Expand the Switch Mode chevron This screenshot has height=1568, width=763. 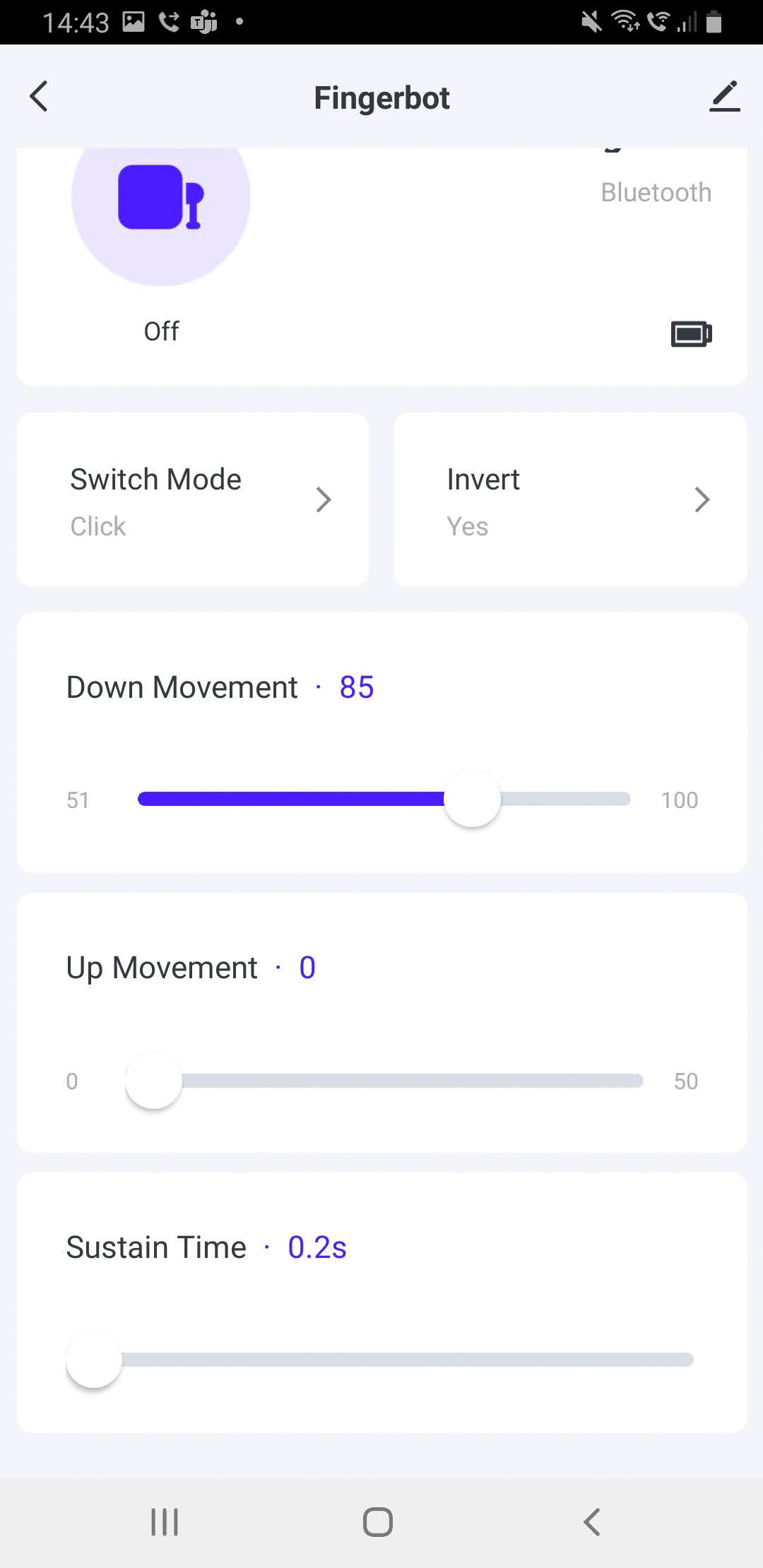click(x=324, y=500)
